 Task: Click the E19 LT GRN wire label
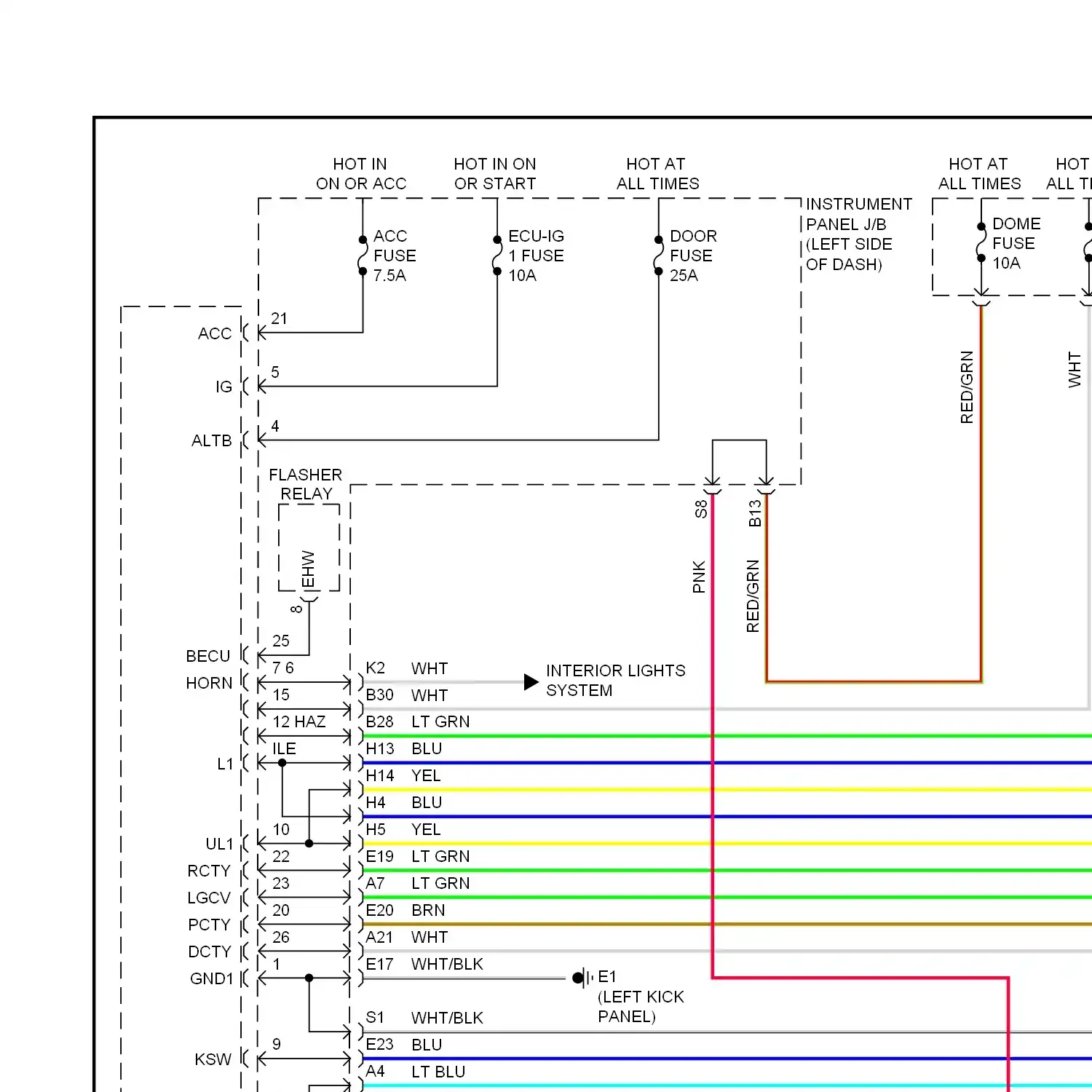tap(417, 856)
